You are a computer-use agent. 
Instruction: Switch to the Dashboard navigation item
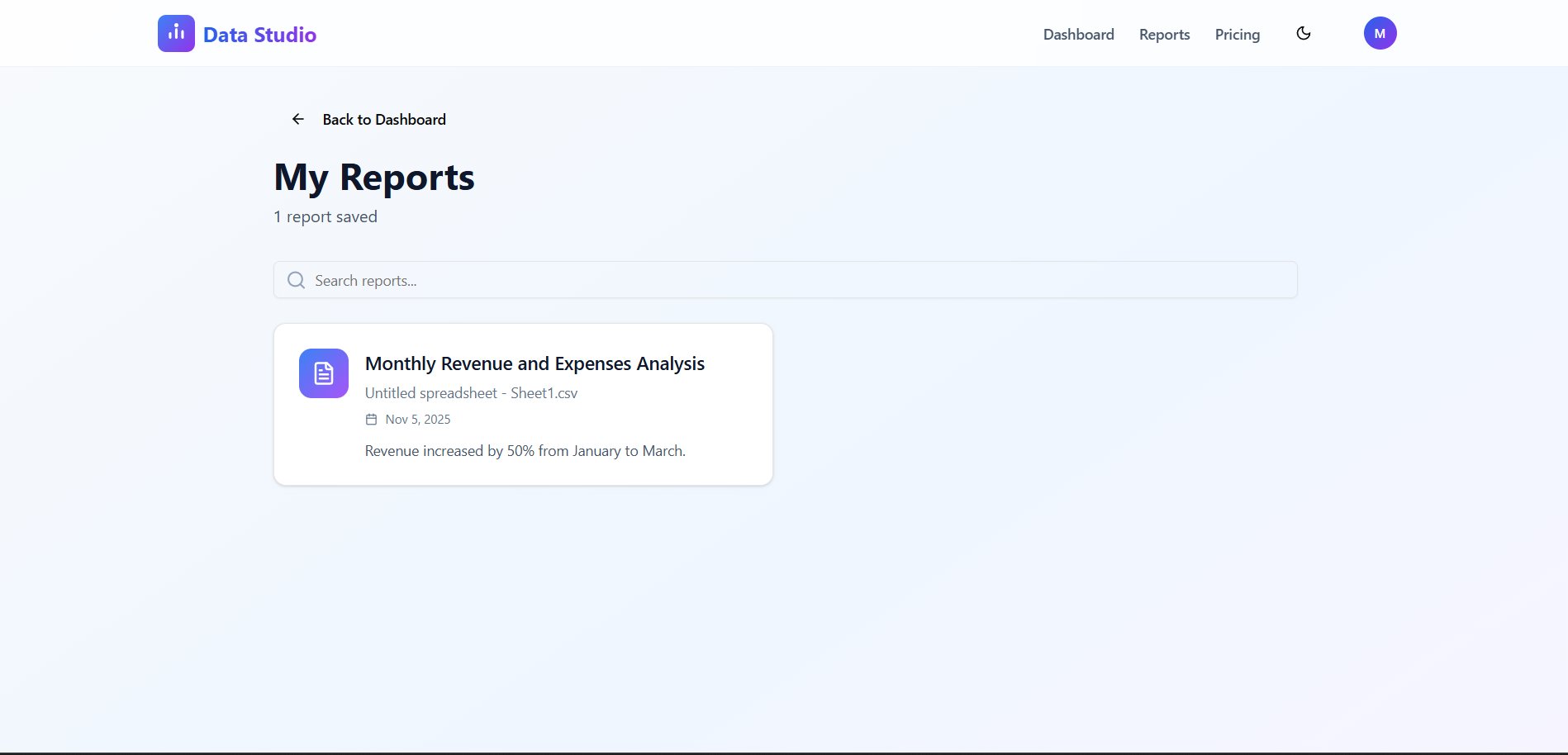tap(1078, 34)
